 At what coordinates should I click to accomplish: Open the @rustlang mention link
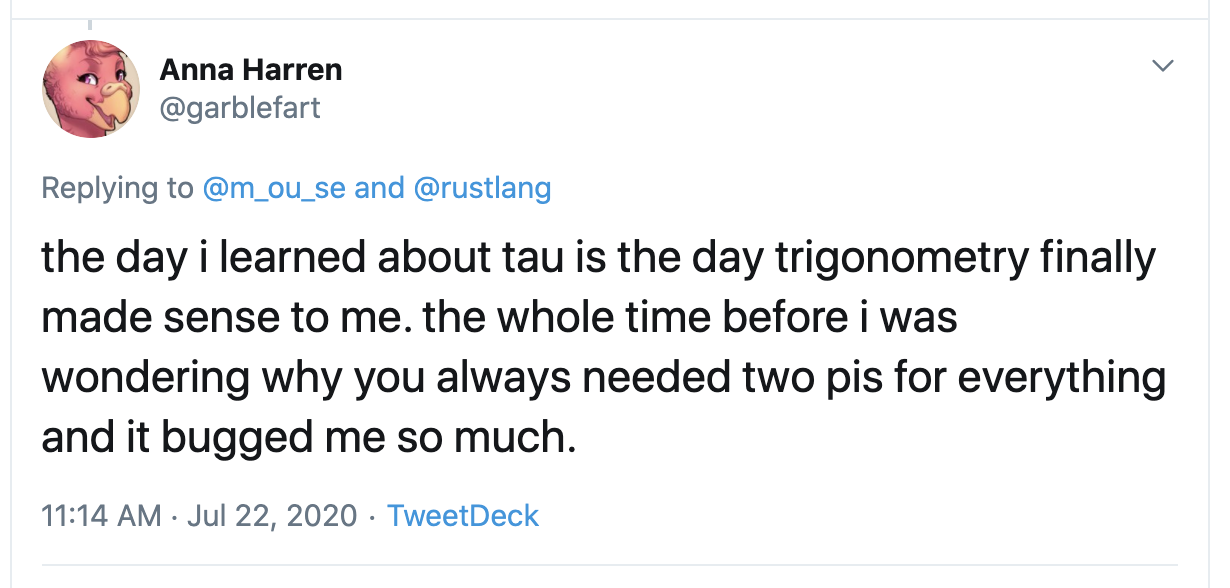(481, 188)
